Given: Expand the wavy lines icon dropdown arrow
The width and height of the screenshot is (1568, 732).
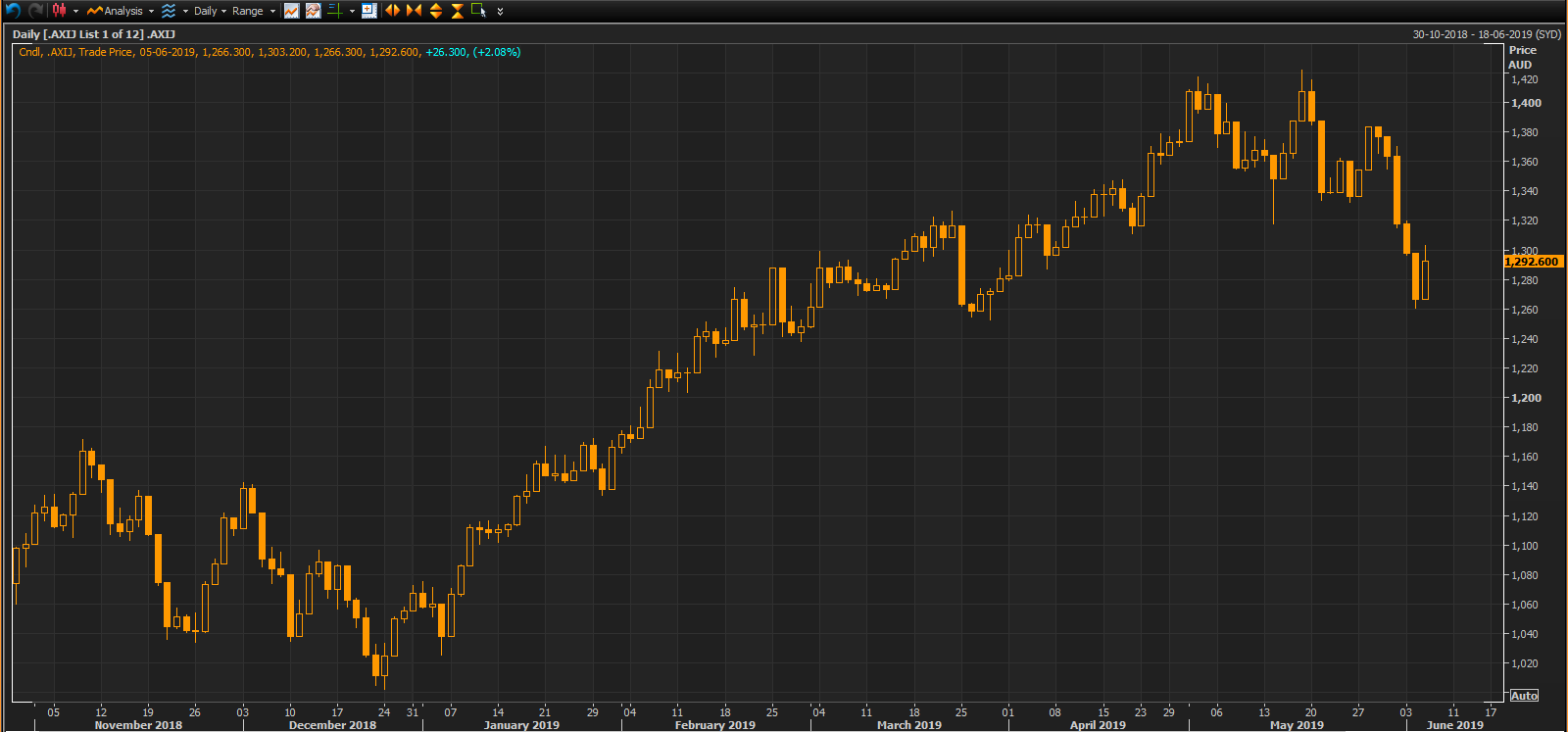Looking at the screenshot, I should 185,11.
